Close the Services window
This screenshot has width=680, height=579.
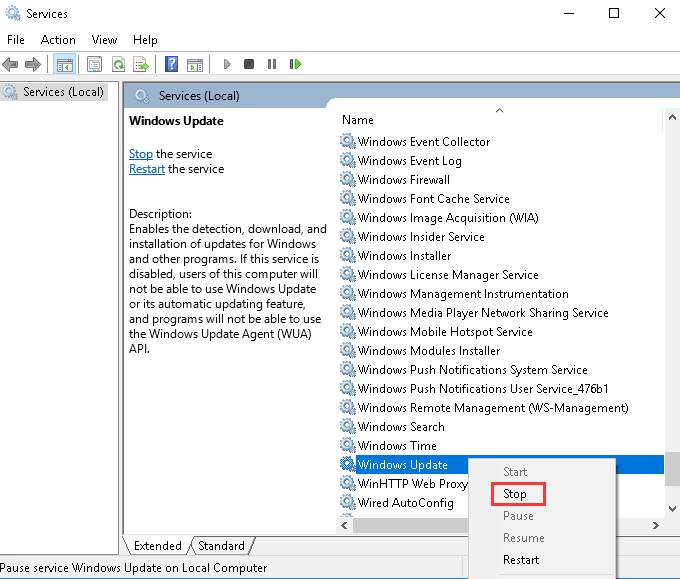click(x=660, y=13)
